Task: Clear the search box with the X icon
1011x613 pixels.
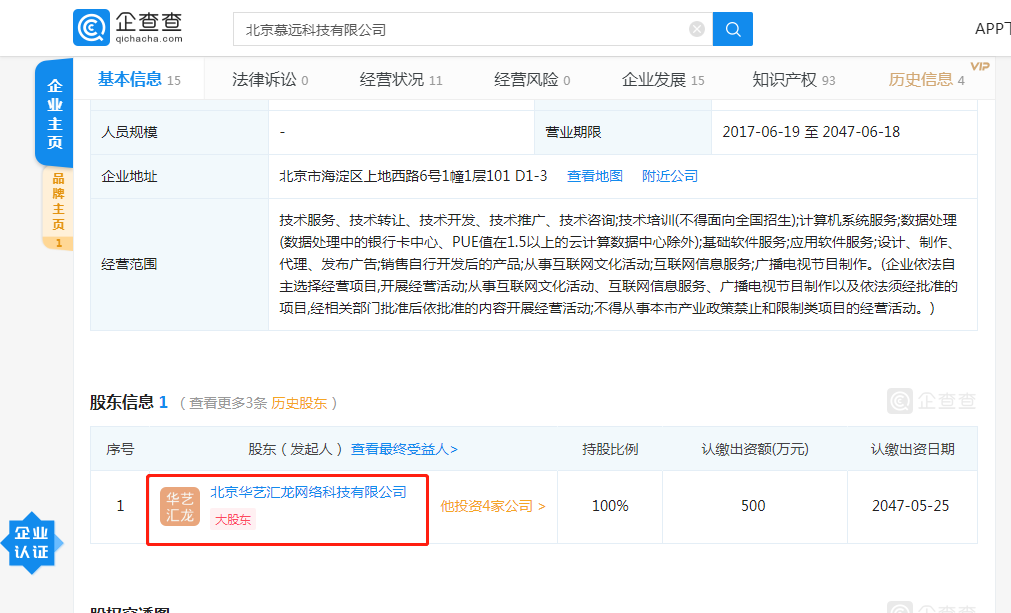Action: click(697, 29)
